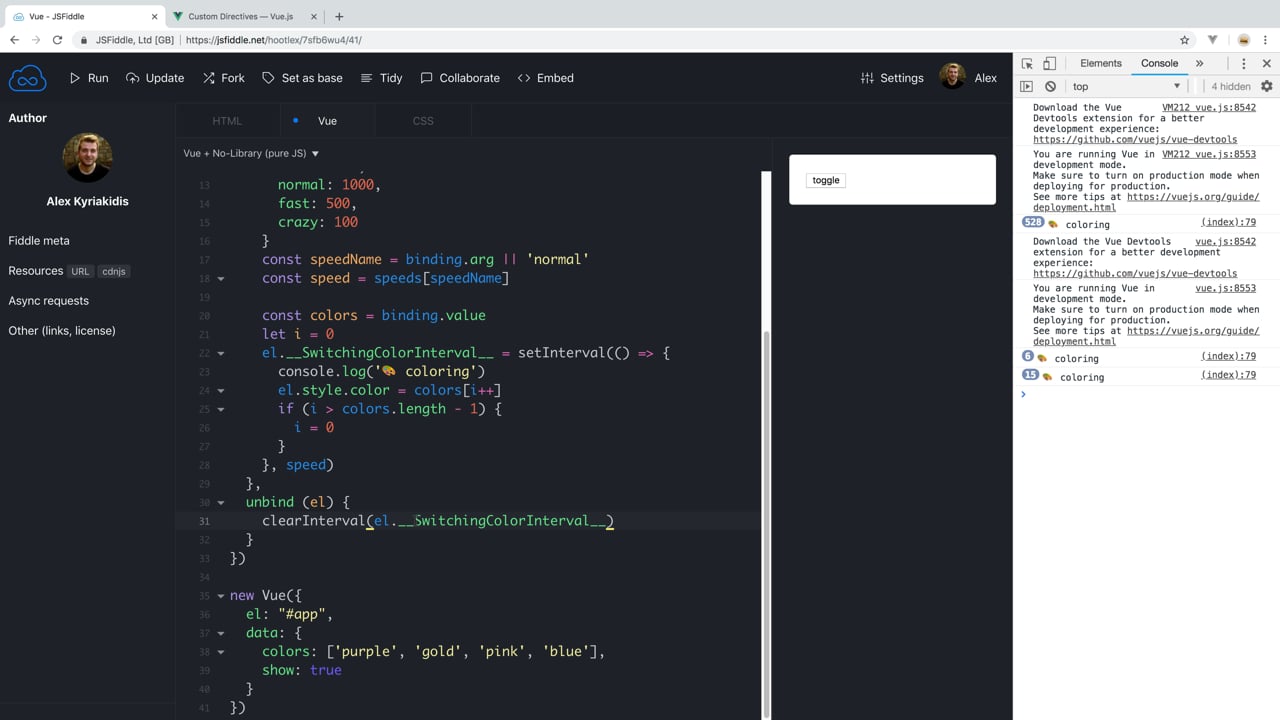1280x720 pixels.
Task: Collapse code fold at line 24
Action: coord(221,391)
